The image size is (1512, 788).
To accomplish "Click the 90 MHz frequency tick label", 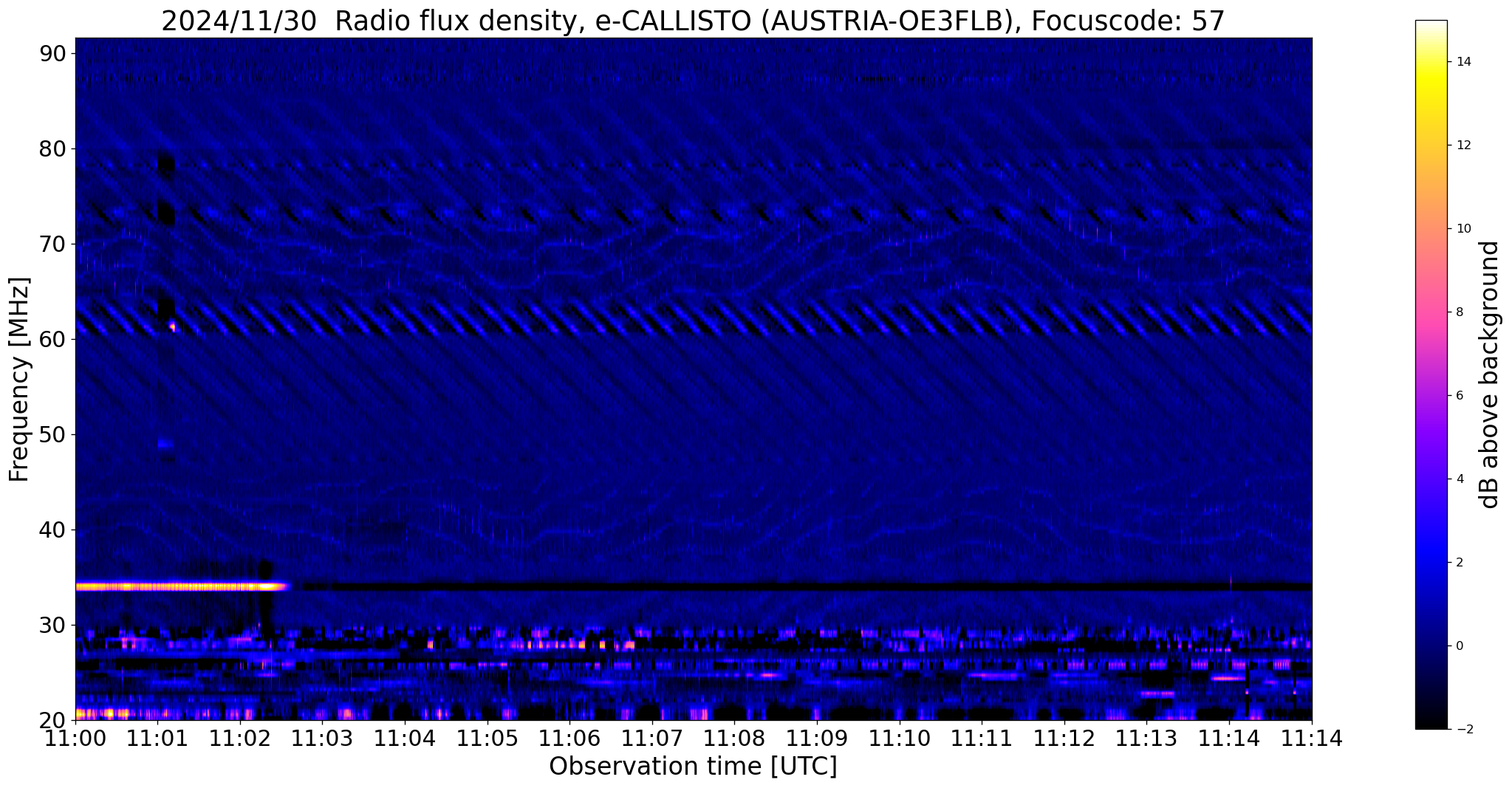I will pos(52,53).
